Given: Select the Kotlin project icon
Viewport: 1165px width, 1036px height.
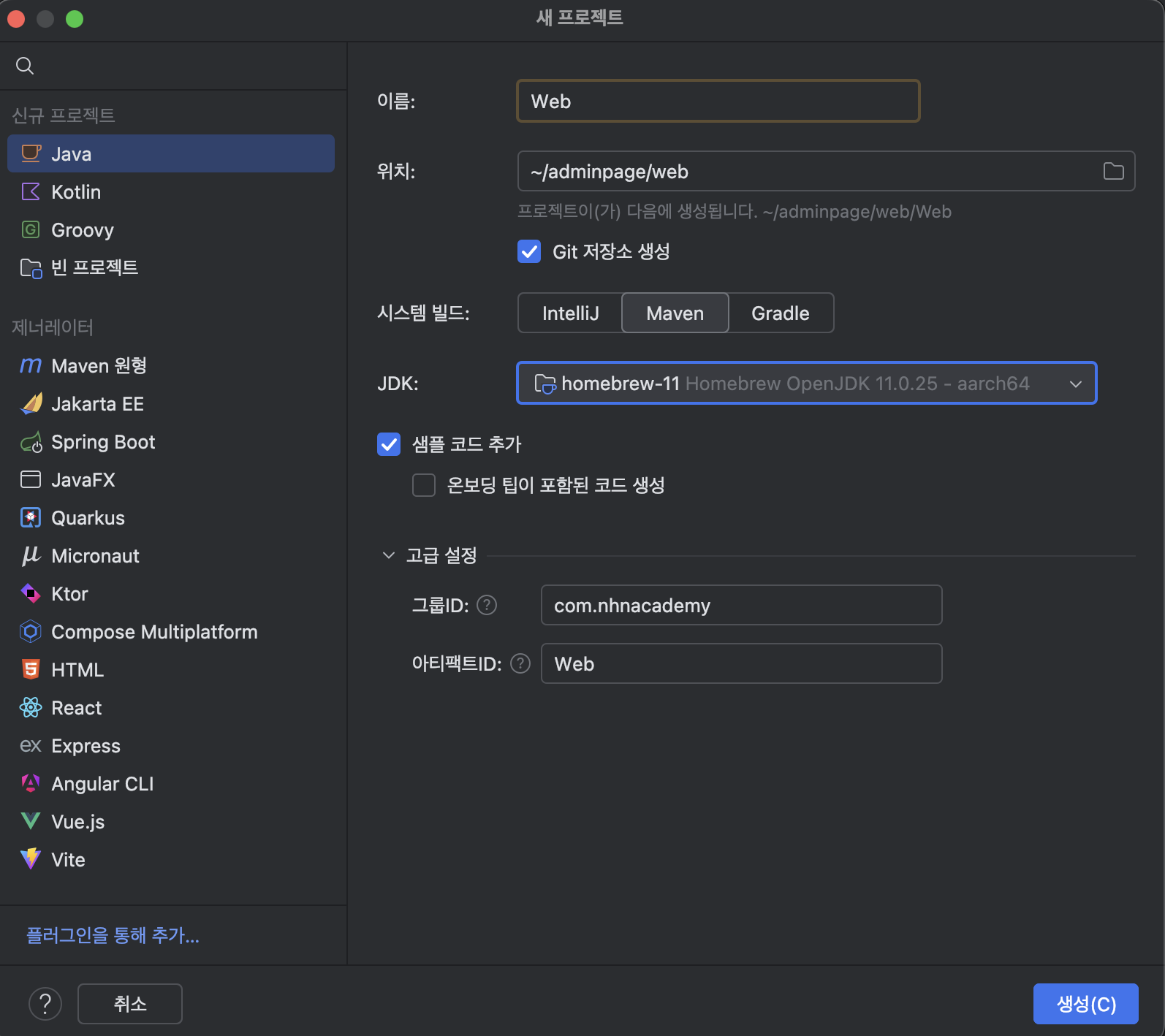Looking at the screenshot, I should click(31, 191).
